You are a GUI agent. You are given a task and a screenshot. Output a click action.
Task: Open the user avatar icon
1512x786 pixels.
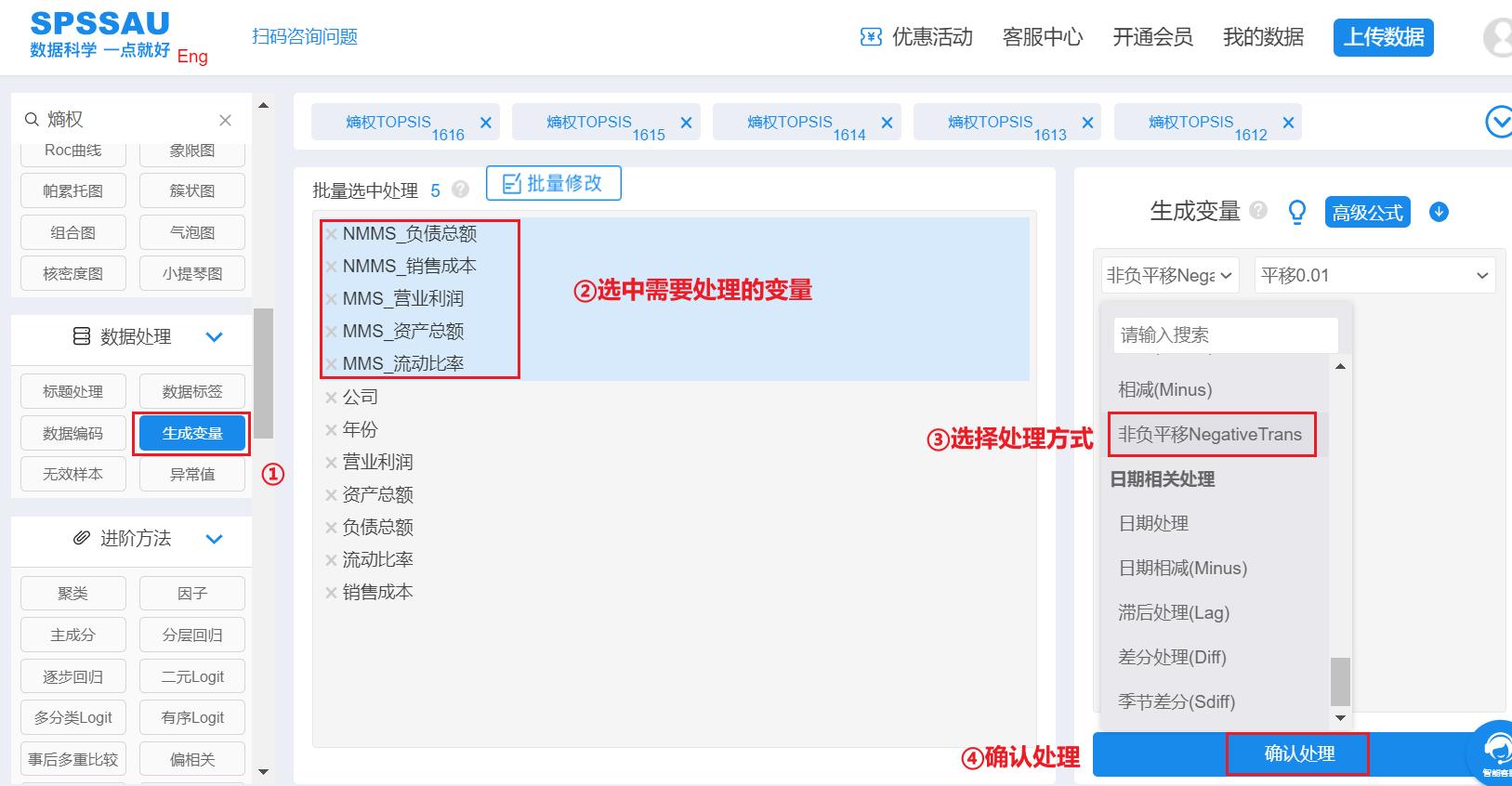[x=1497, y=38]
